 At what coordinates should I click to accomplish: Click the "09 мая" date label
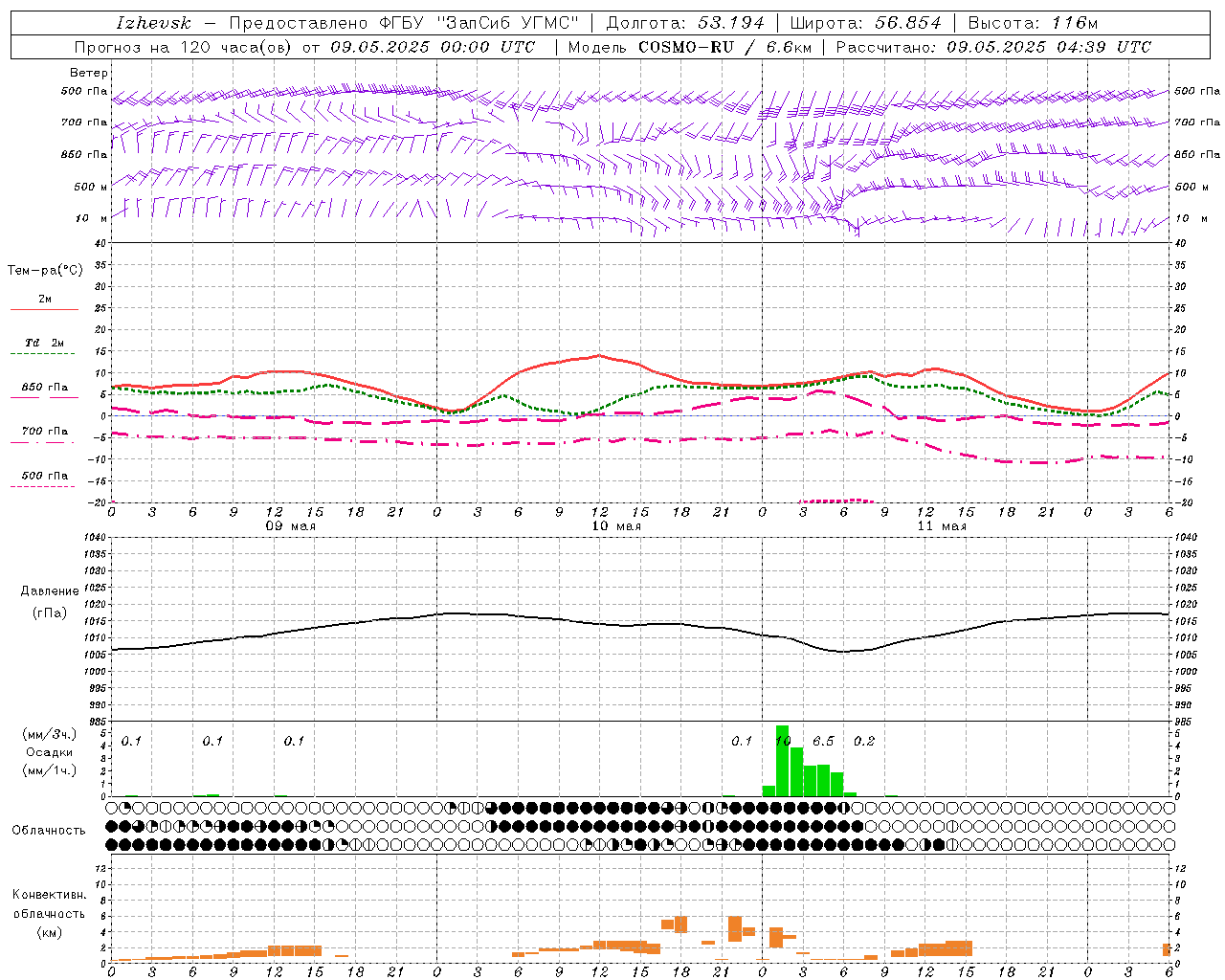[291, 526]
